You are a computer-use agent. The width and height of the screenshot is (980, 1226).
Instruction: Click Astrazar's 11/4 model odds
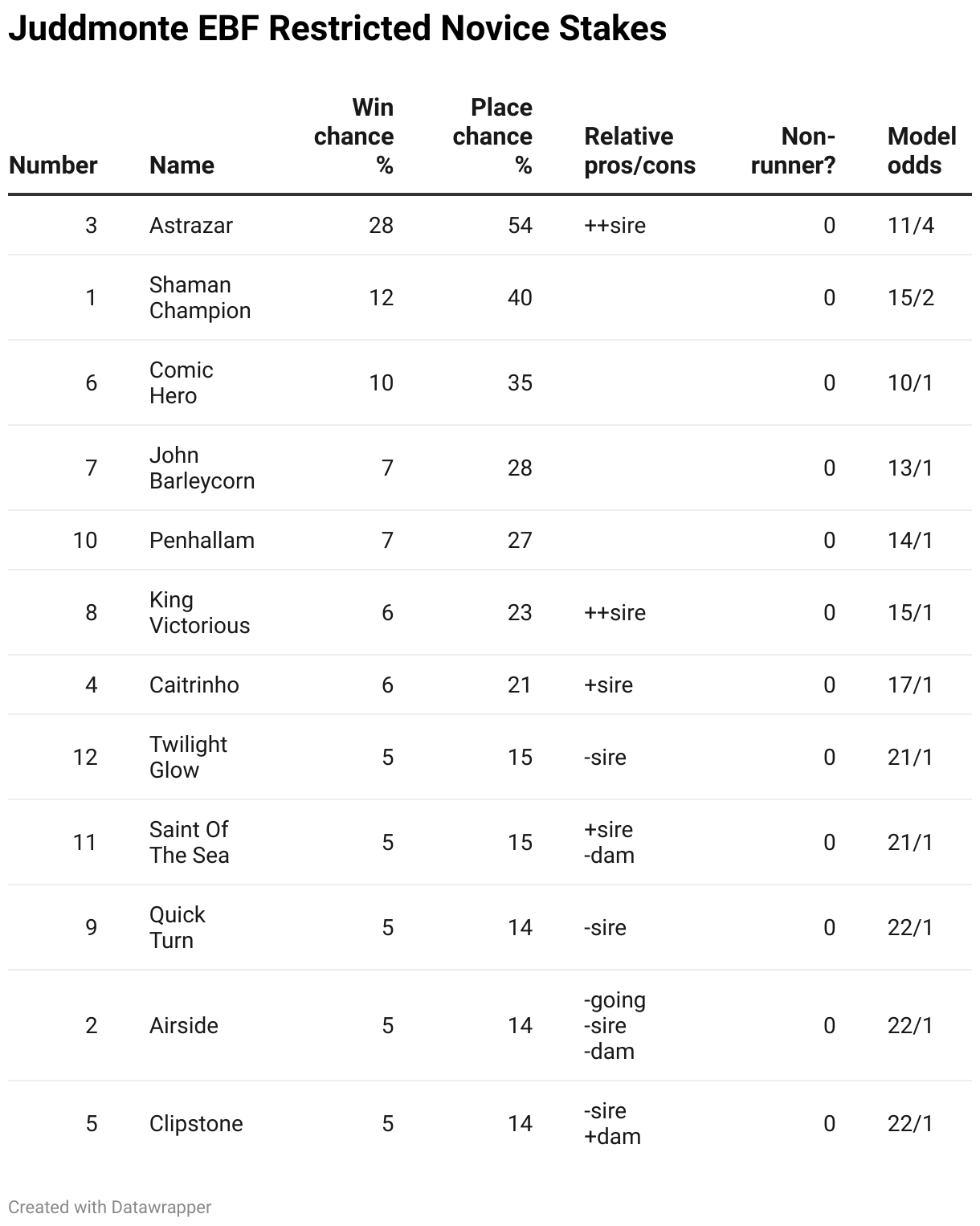[911, 226]
